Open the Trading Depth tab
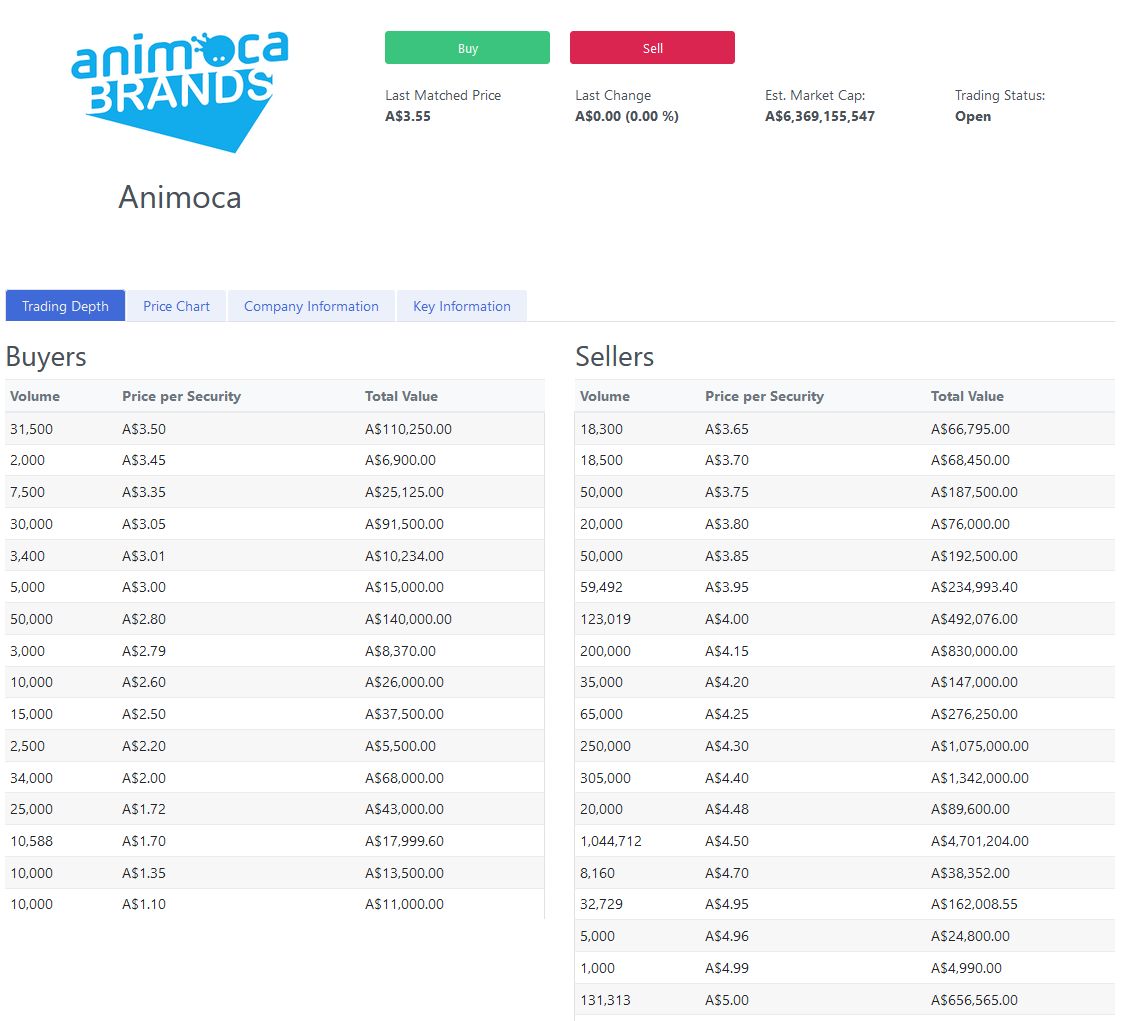 point(65,306)
